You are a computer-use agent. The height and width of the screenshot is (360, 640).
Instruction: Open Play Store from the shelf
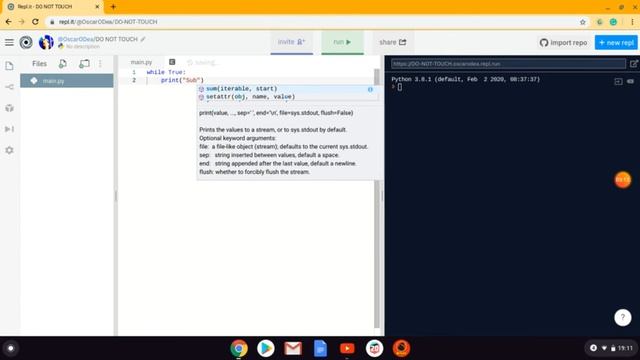266,348
